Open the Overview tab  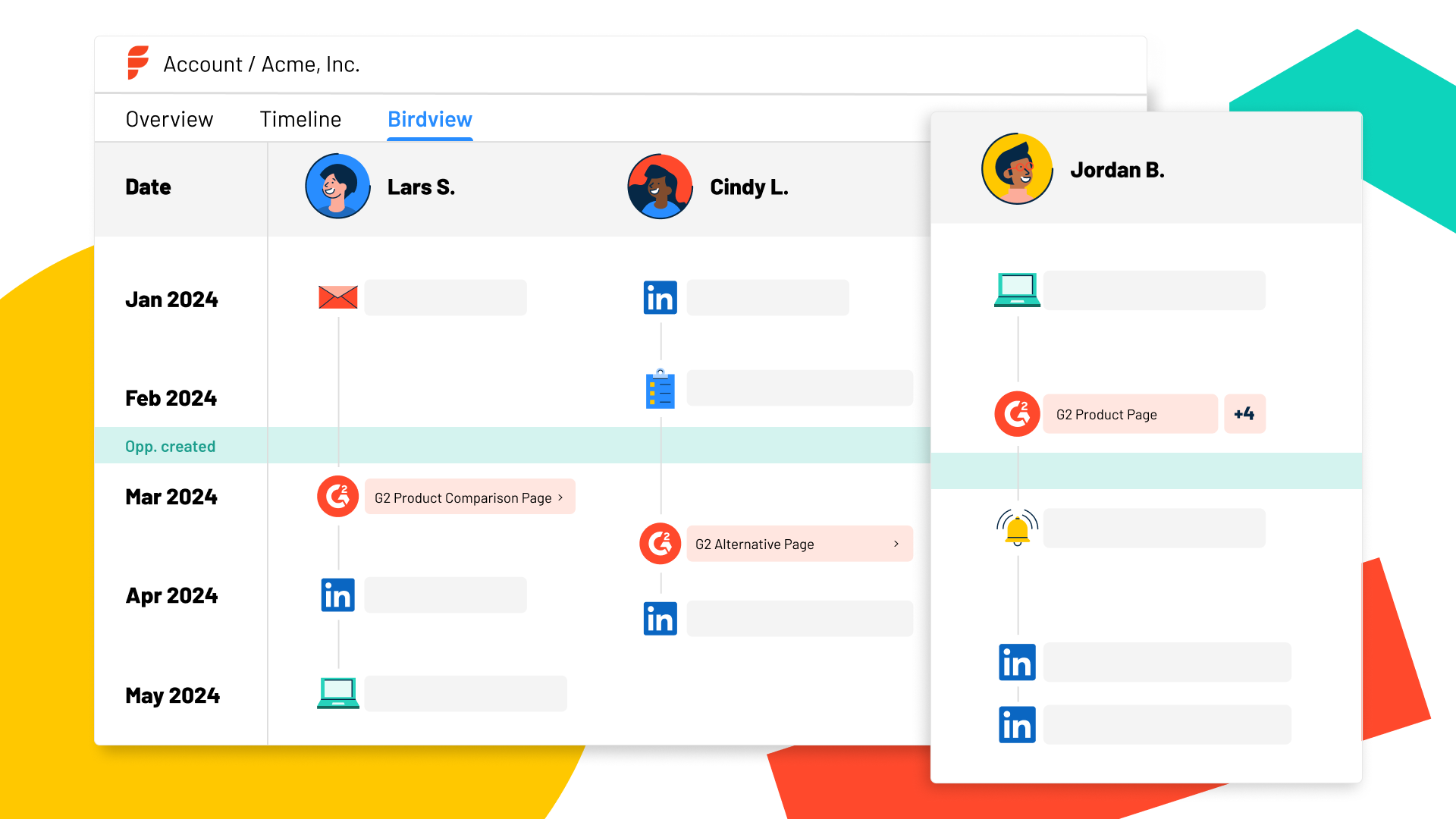(x=169, y=119)
